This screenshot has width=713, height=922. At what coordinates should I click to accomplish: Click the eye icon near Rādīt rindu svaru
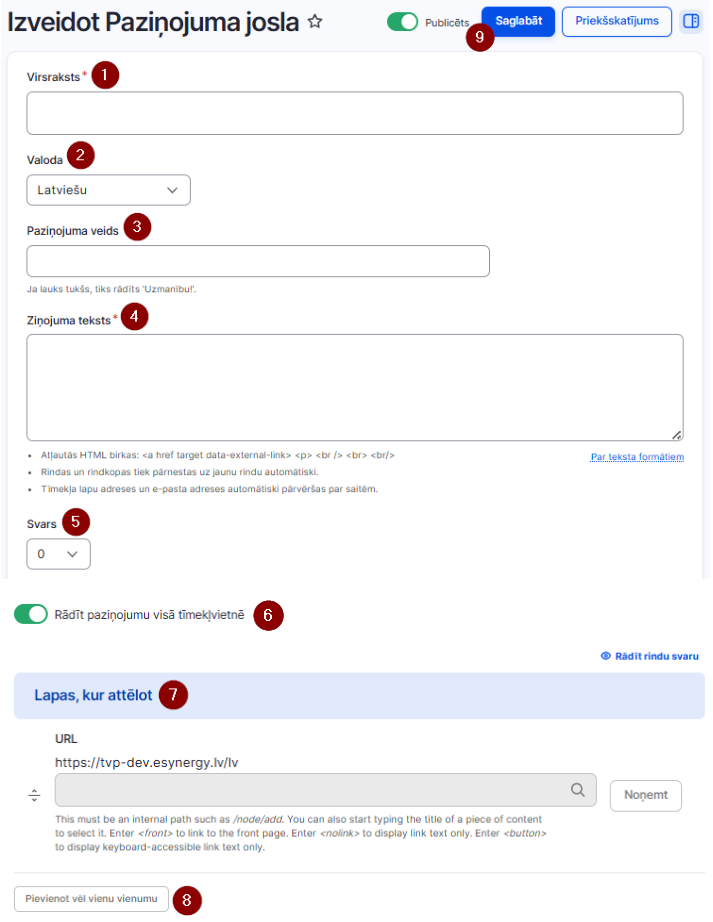(x=605, y=656)
